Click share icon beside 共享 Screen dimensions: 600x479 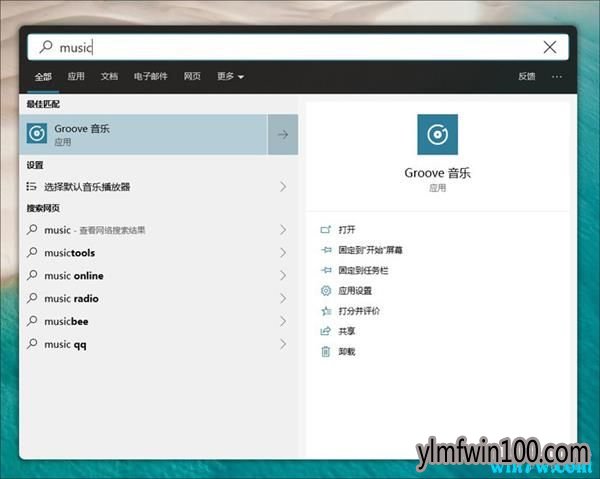click(326, 331)
